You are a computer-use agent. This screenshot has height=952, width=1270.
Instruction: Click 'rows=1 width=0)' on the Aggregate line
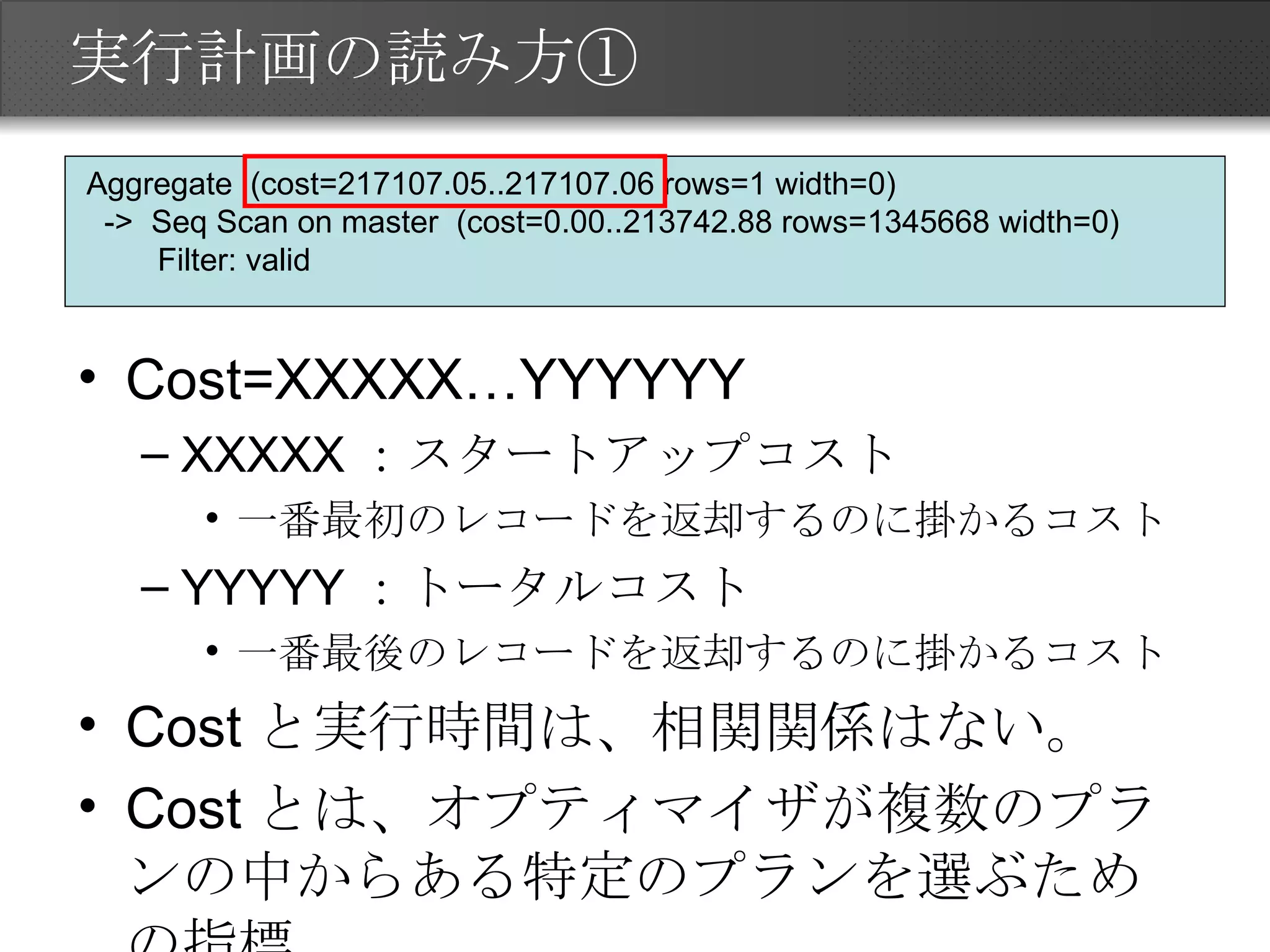781,184
